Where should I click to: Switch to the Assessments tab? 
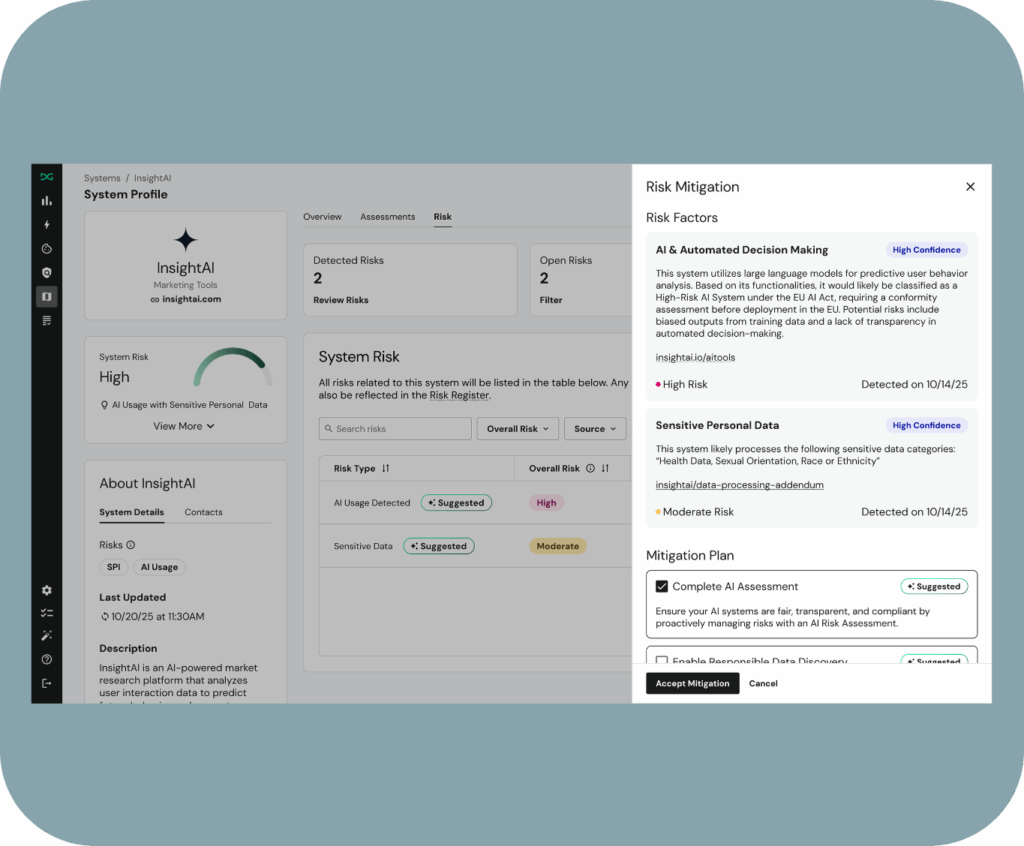tap(387, 217)
